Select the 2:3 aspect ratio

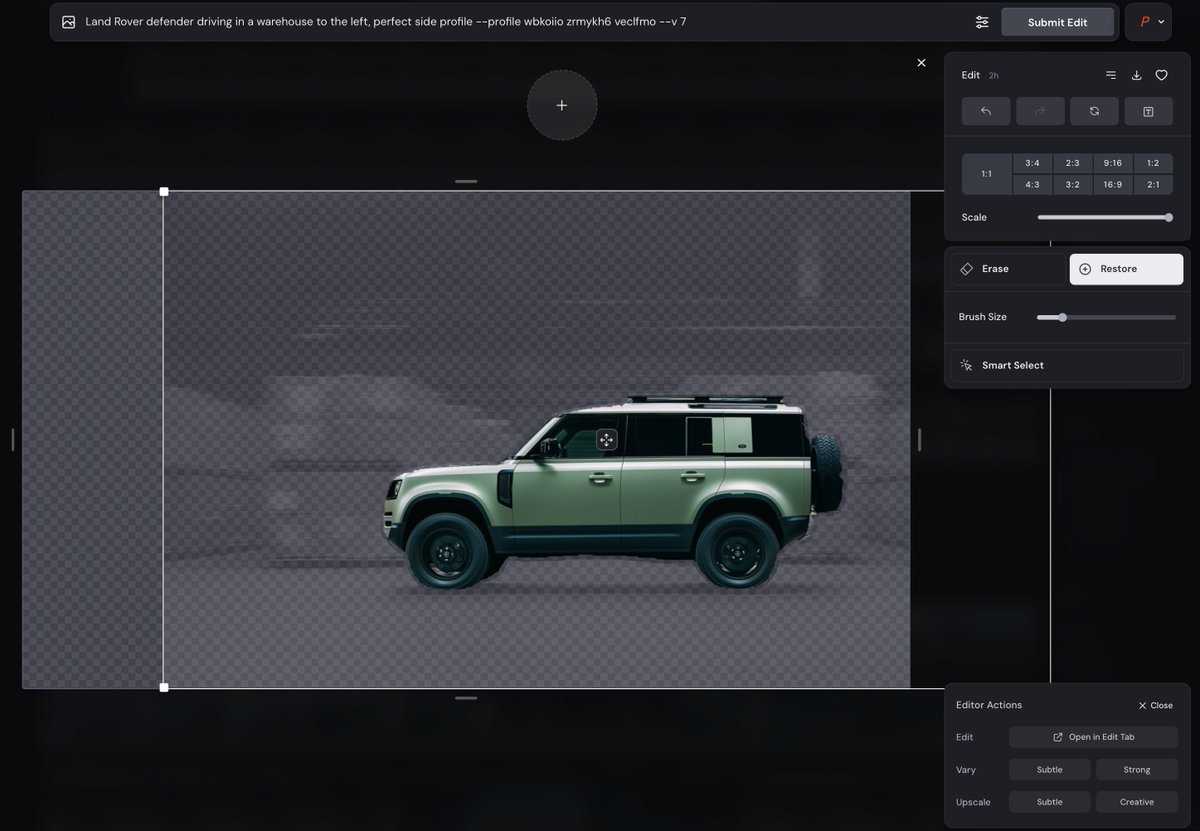coord(1072,163)
